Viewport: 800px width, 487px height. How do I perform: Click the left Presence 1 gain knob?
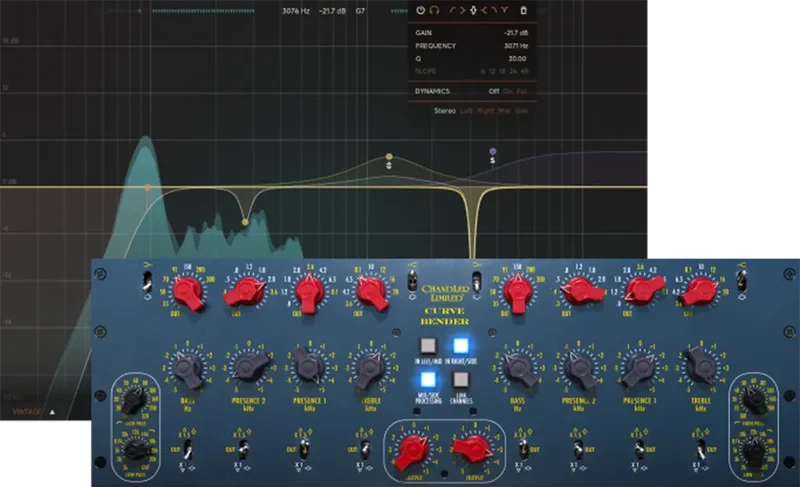(309, 366)
